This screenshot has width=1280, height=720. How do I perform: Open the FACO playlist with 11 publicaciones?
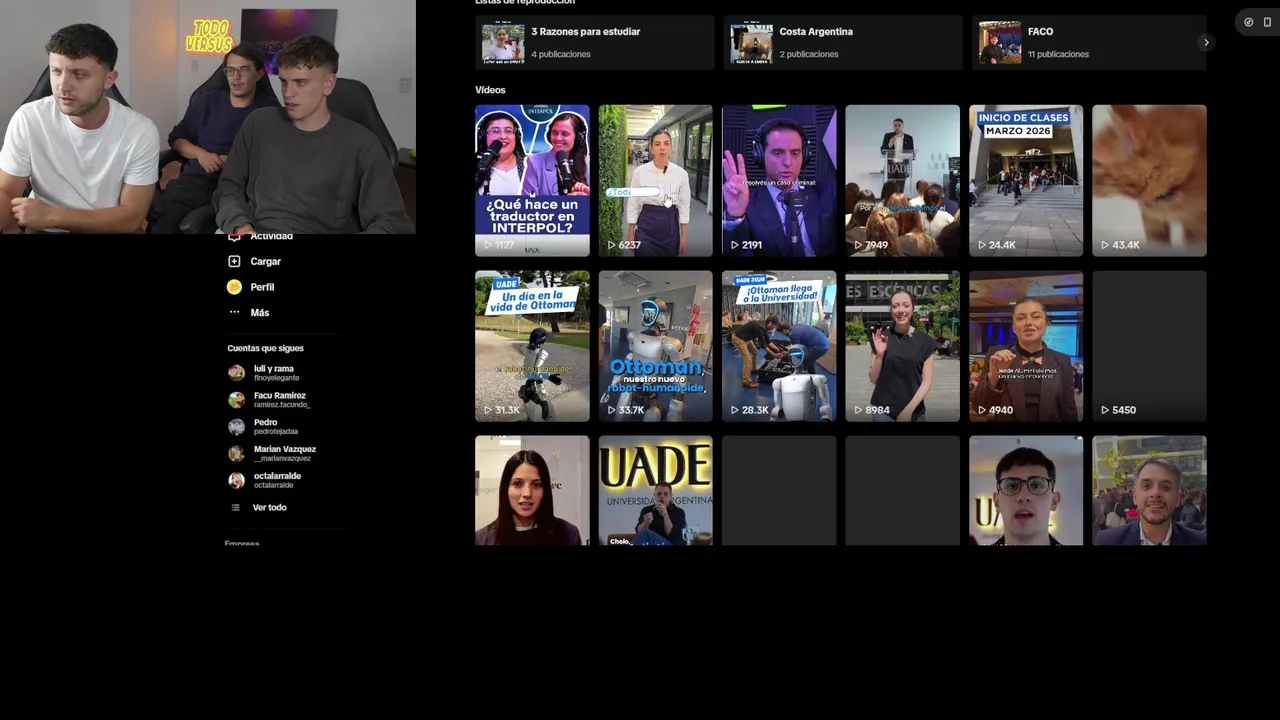coord(1089,42)
